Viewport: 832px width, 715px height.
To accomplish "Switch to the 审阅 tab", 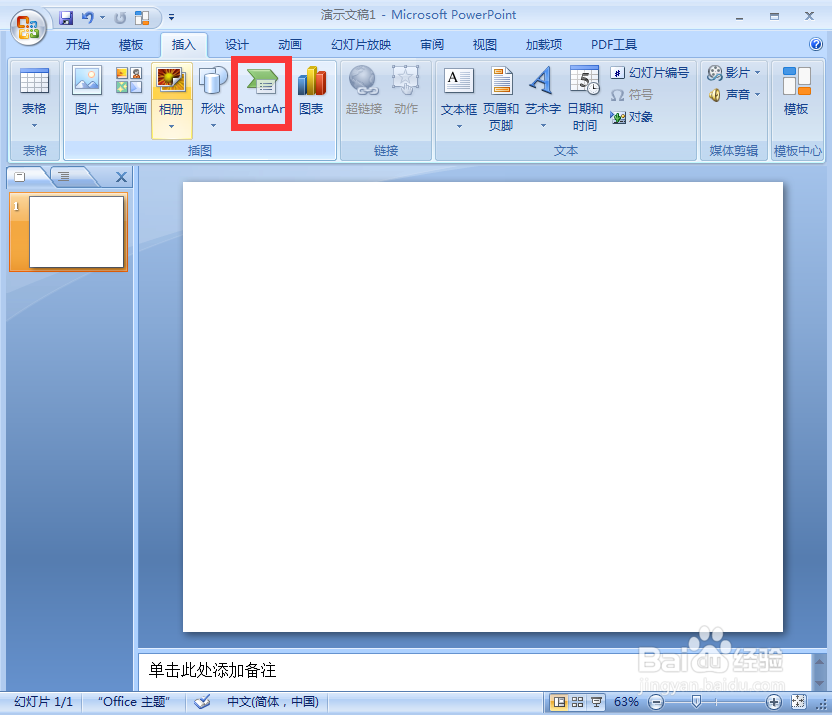I will tap(432, 45).
